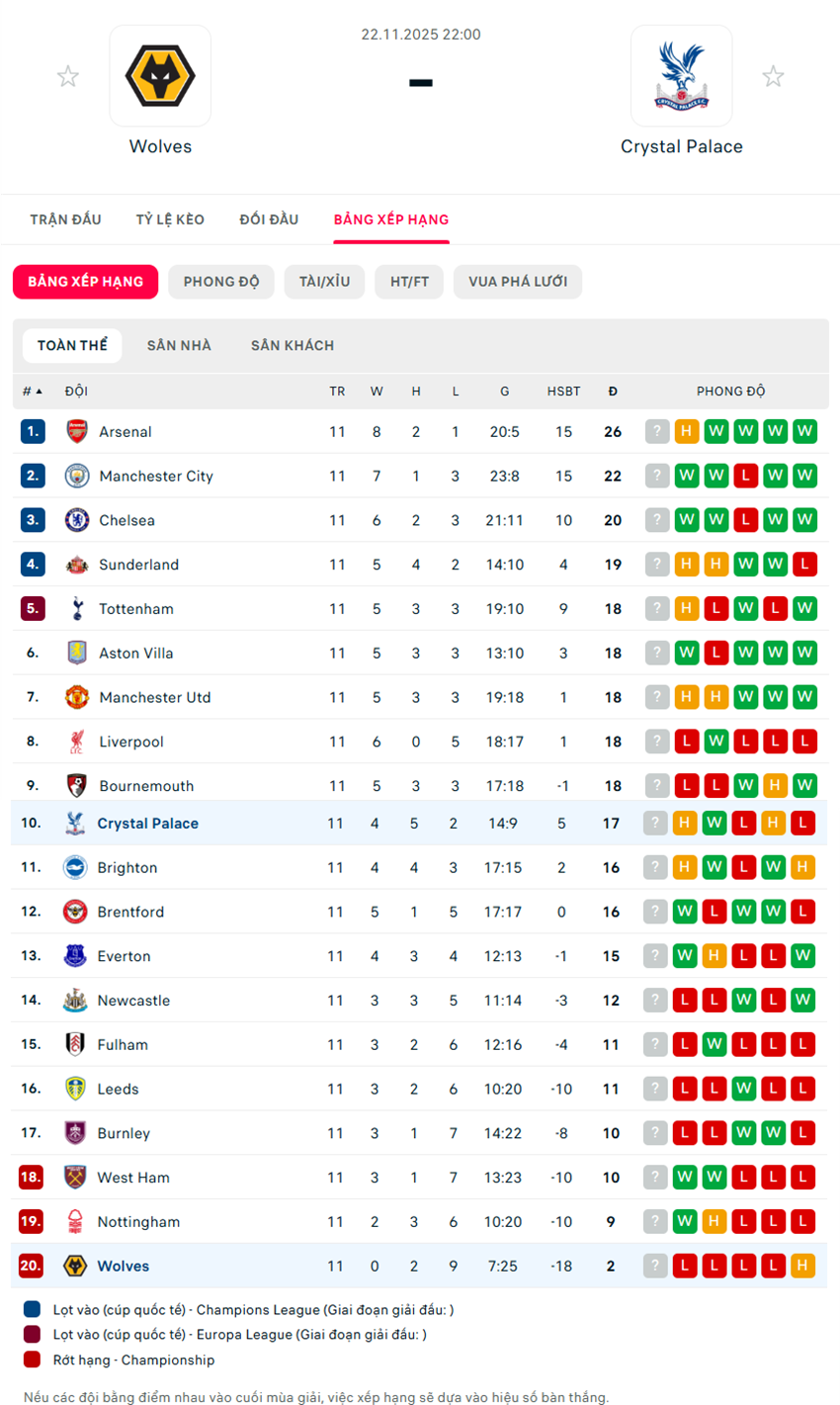The width and height of the screenshot is (840, 1405).
Task: Open the TỶ LỆ KÈO tab
Action: tap(170, 220)
